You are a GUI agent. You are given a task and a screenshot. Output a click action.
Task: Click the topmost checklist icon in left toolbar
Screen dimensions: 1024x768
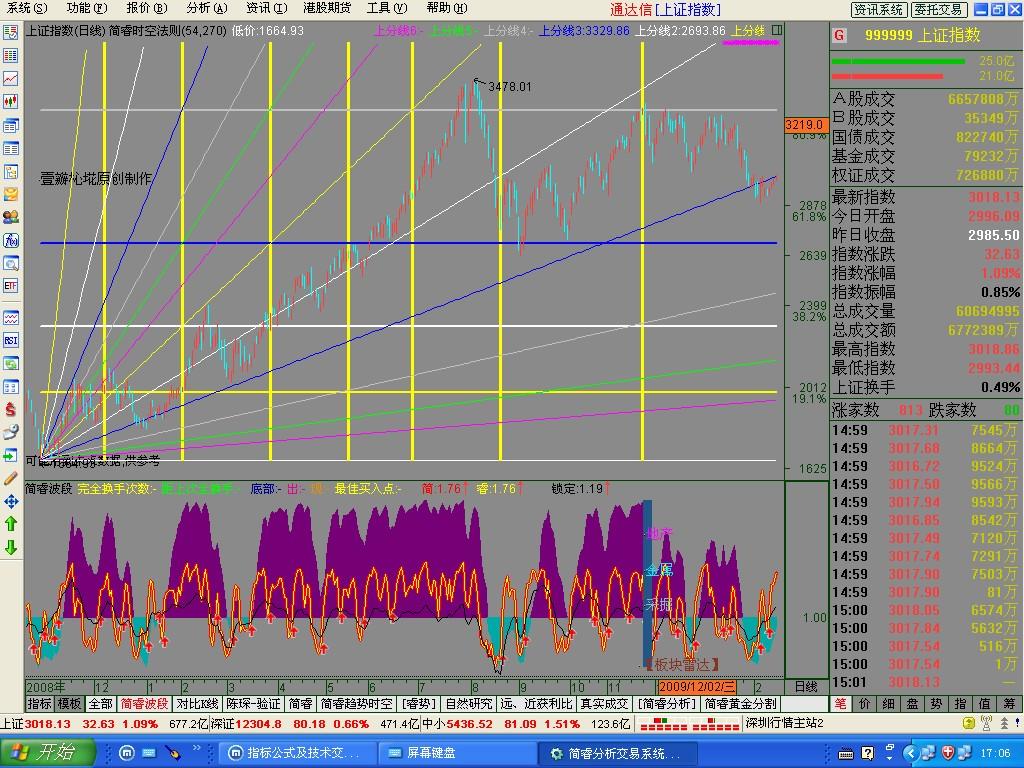point(10,33)
